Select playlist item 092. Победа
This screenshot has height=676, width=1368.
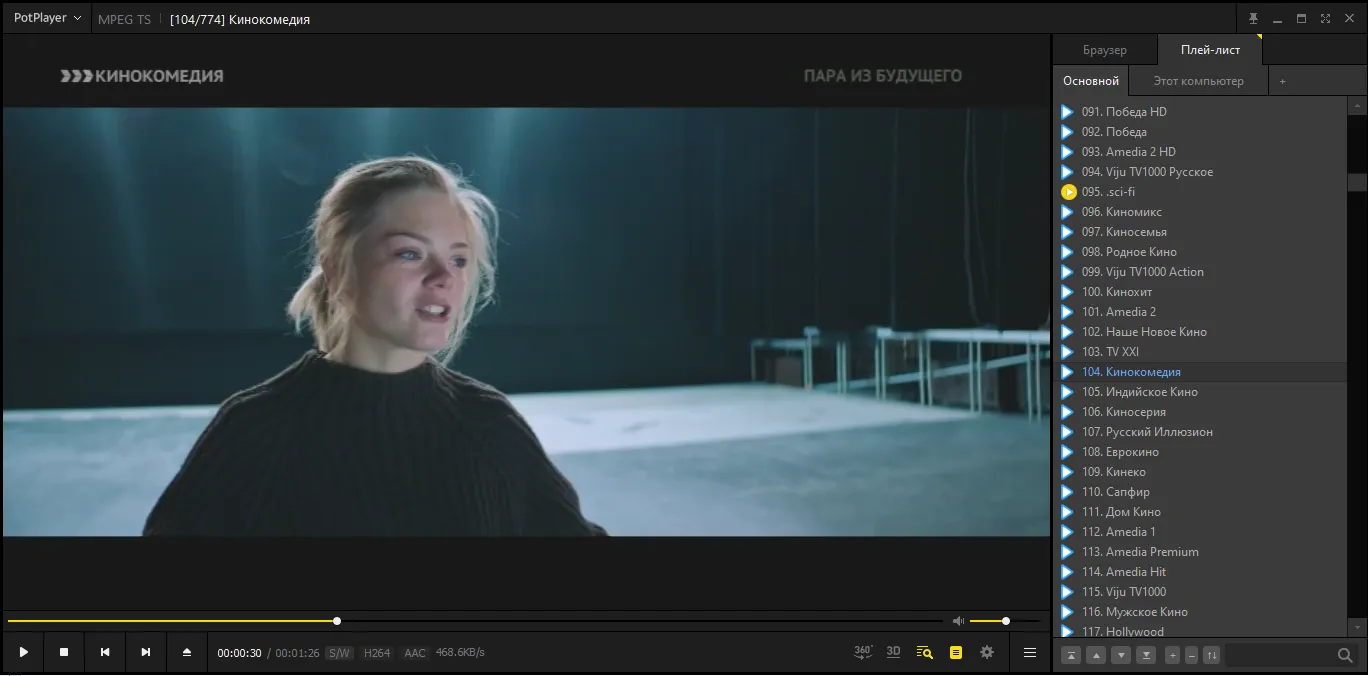1201,132
